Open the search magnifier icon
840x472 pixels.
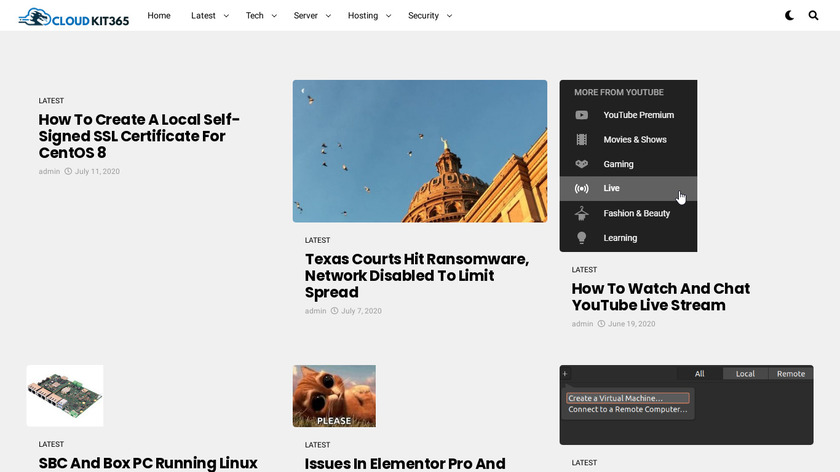813,16
